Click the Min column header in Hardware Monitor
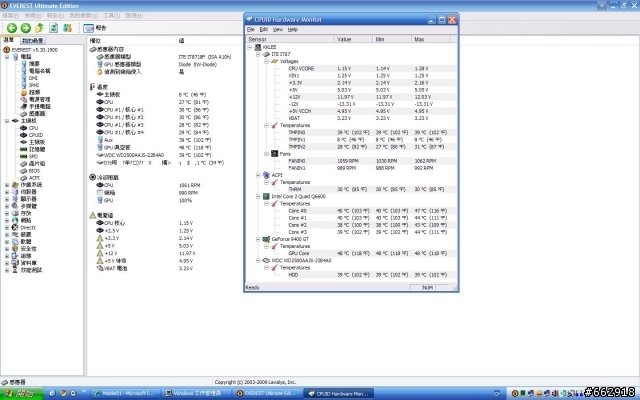640x400 pixels. tap(392, 39)
